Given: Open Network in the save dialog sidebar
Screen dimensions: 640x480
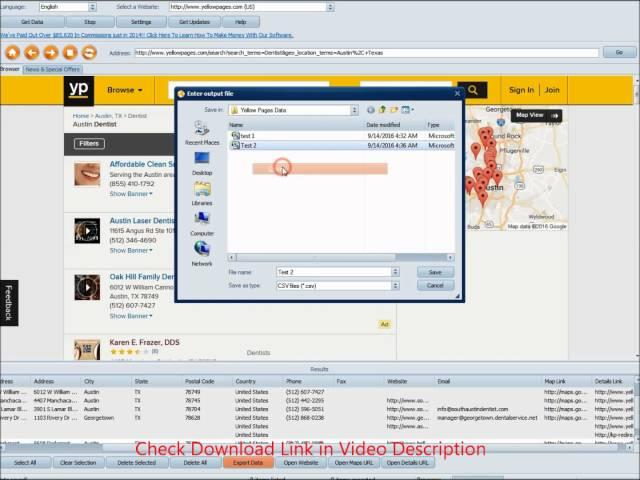Looking at the screenshot, I should [202, 253].
